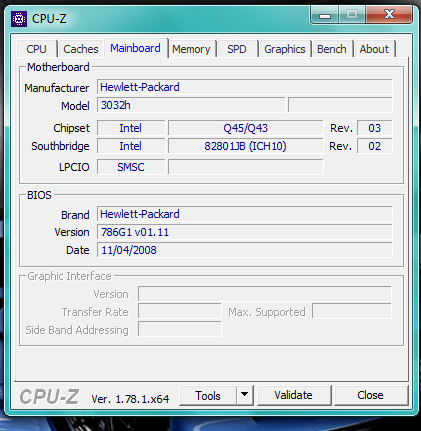Image resolution: width=421 pixels, height=431 pixels.
Task: Click the version text Ver. 1.78.1.x64
Action: (x=130, y=399)
